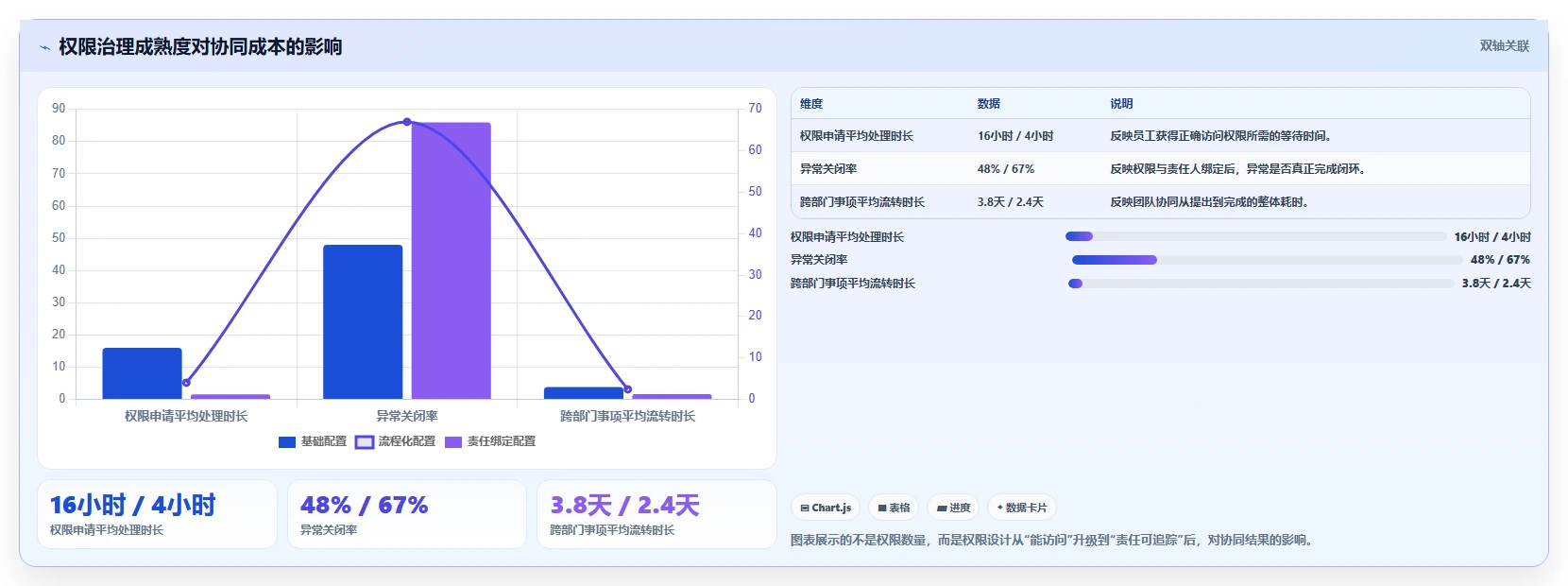Click the 进度 tag pill
The image size is (1568, 586).
pos(953,508)
